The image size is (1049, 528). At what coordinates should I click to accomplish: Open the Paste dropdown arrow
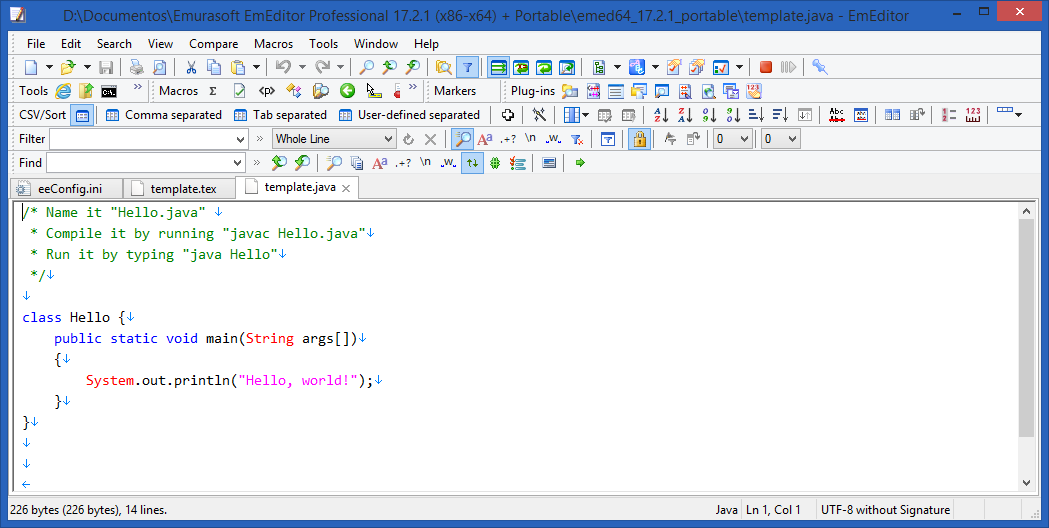pyautogui.click(x=256, y=67)
